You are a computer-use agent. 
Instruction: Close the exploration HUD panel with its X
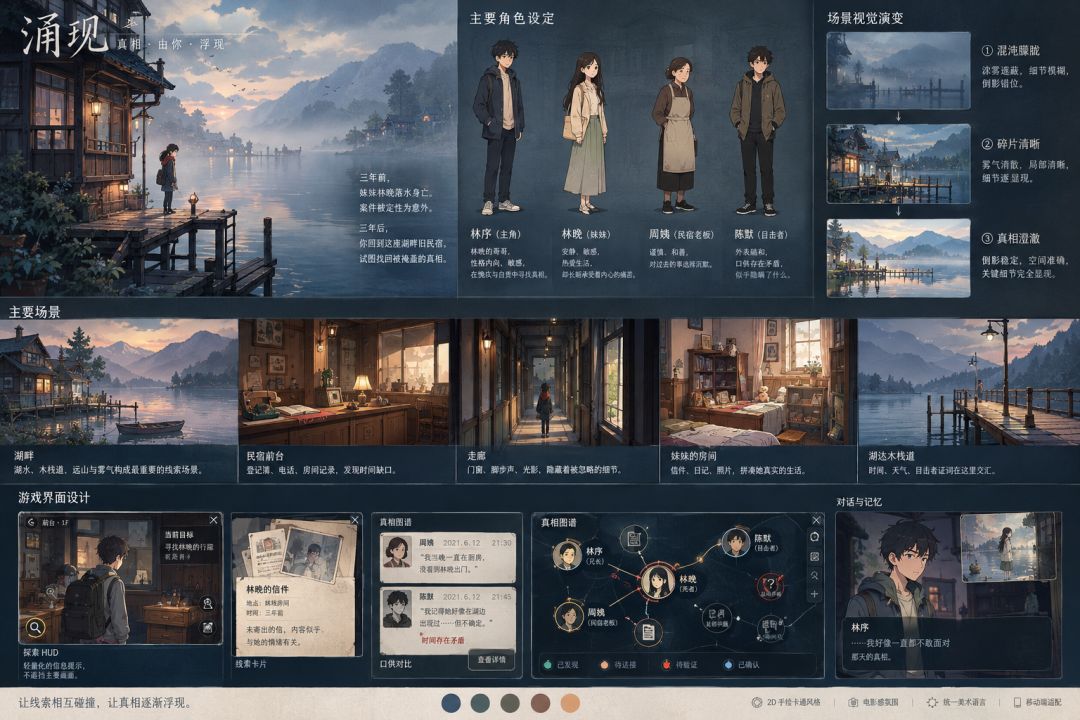pyautogui.click(x=214, y=520)
